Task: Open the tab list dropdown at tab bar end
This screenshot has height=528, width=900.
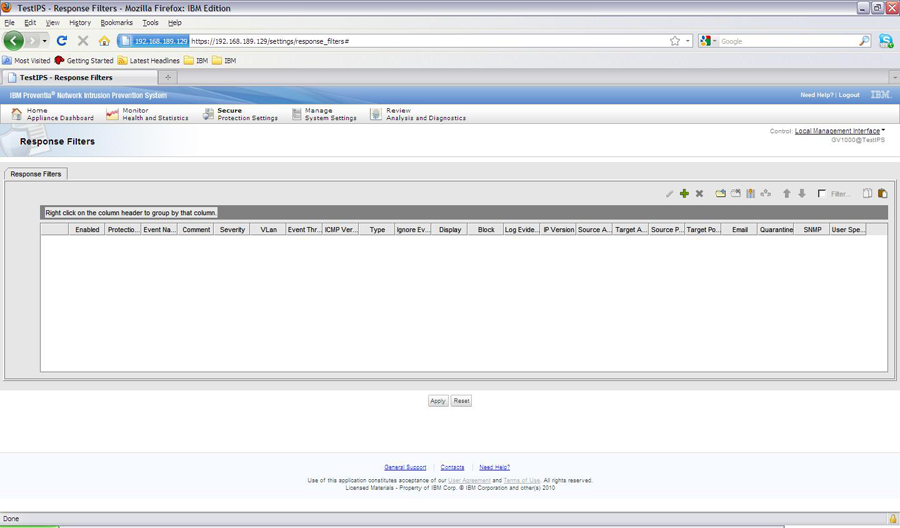Action: 894,77
